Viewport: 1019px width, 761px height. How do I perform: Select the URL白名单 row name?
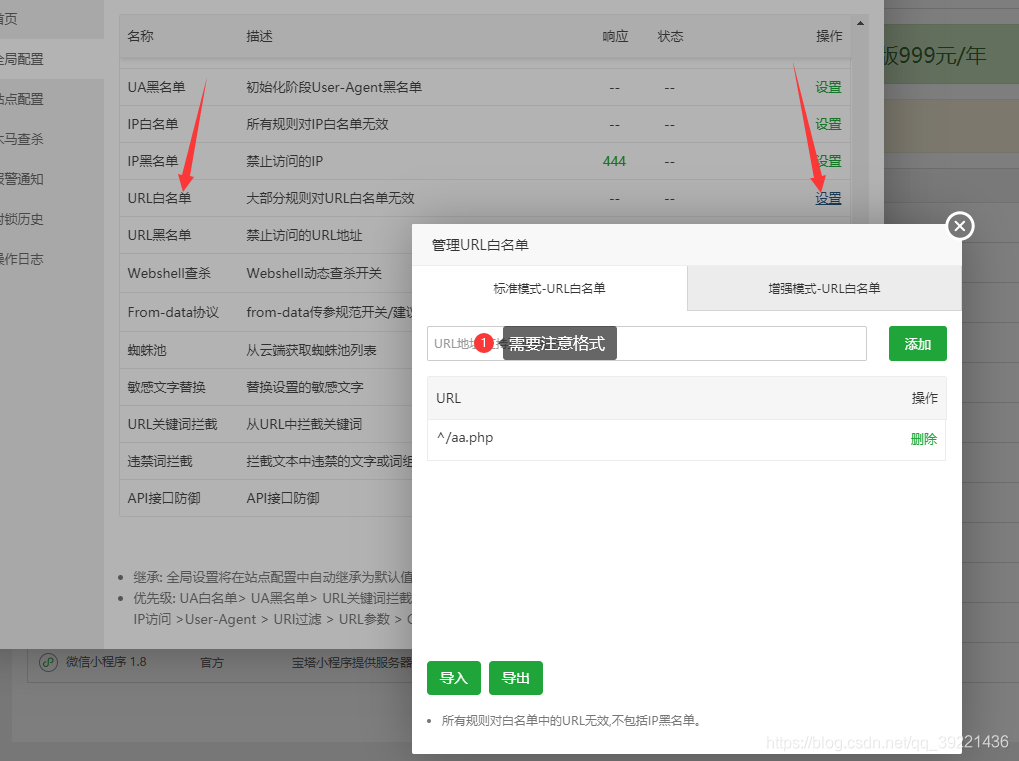click(159, 198)
